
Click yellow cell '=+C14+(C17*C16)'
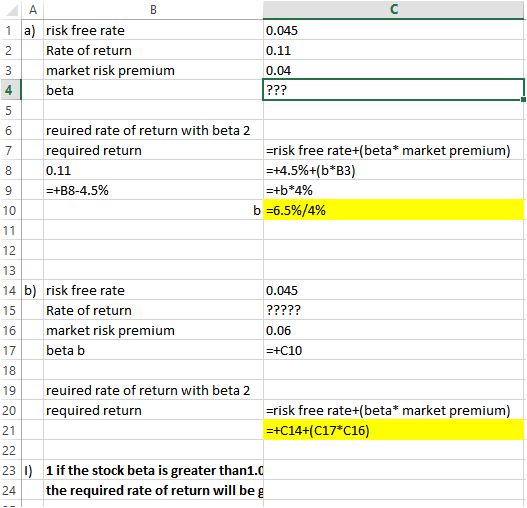click(394, 430)
